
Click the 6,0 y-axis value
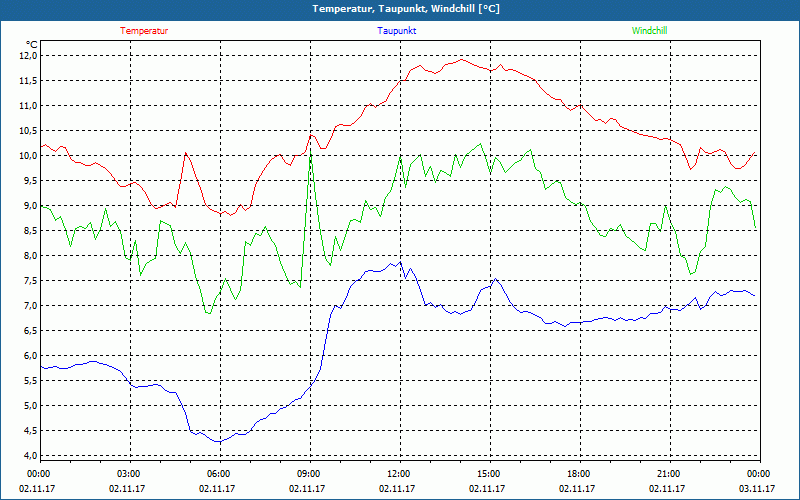pyautogui.click(x=31, y=356)
